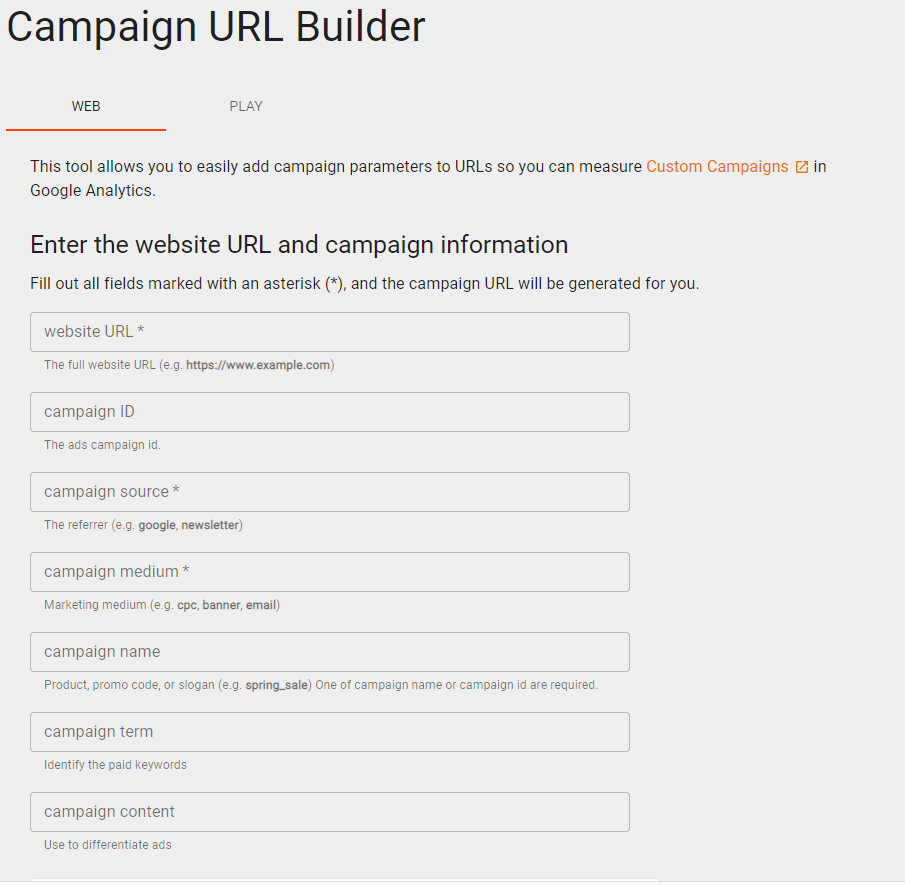Image resolution: width=905 pixels, height=885 pixels.
Task: Open the Custom Campaigns link
Action: [x=717, y=166]
